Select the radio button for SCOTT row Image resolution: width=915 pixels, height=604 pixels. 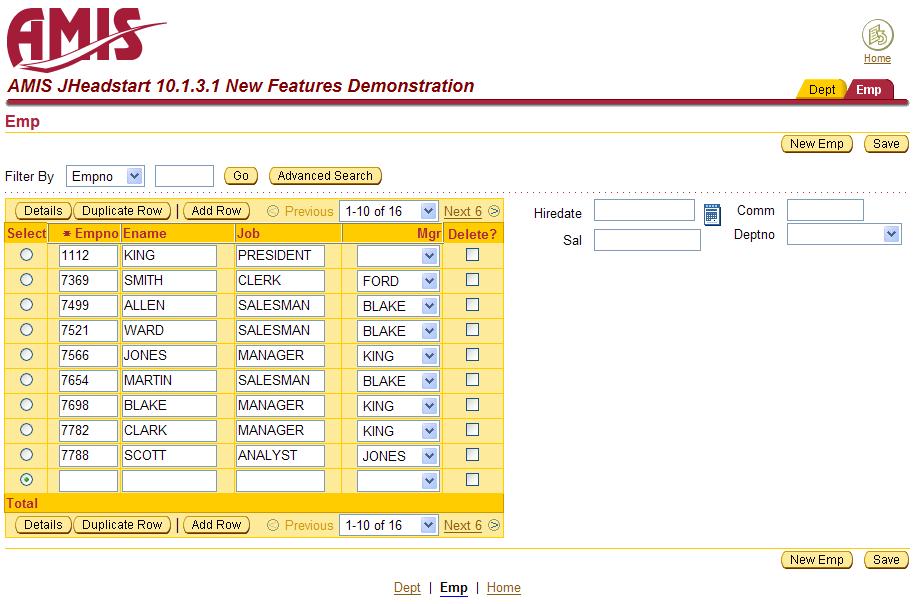(27, 455)
